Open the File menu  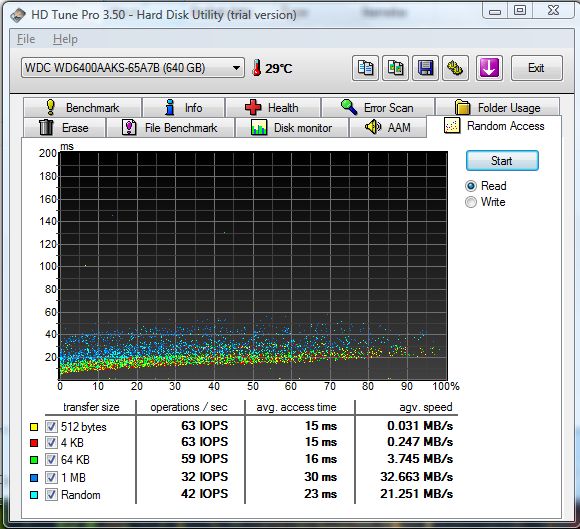26,39
